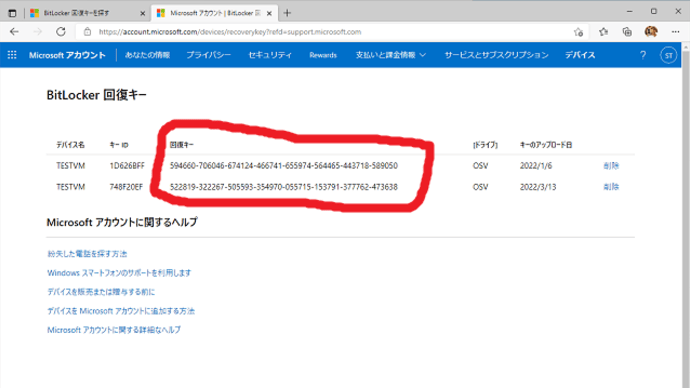Open サービスとサブスクリプション menu item
The image size is (690, 388).
496,55
